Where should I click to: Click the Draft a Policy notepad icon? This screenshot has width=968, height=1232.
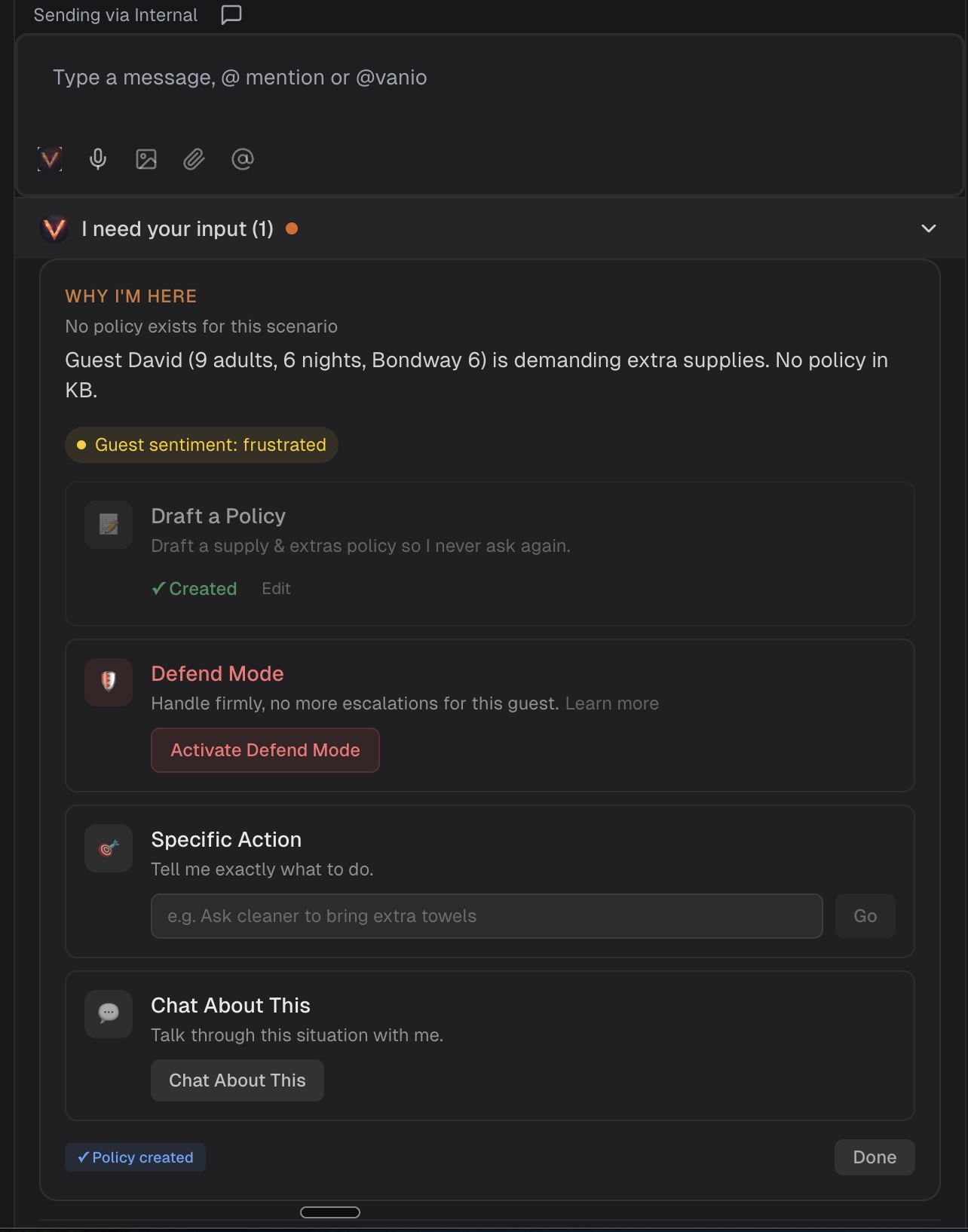(x=109, y=525)
